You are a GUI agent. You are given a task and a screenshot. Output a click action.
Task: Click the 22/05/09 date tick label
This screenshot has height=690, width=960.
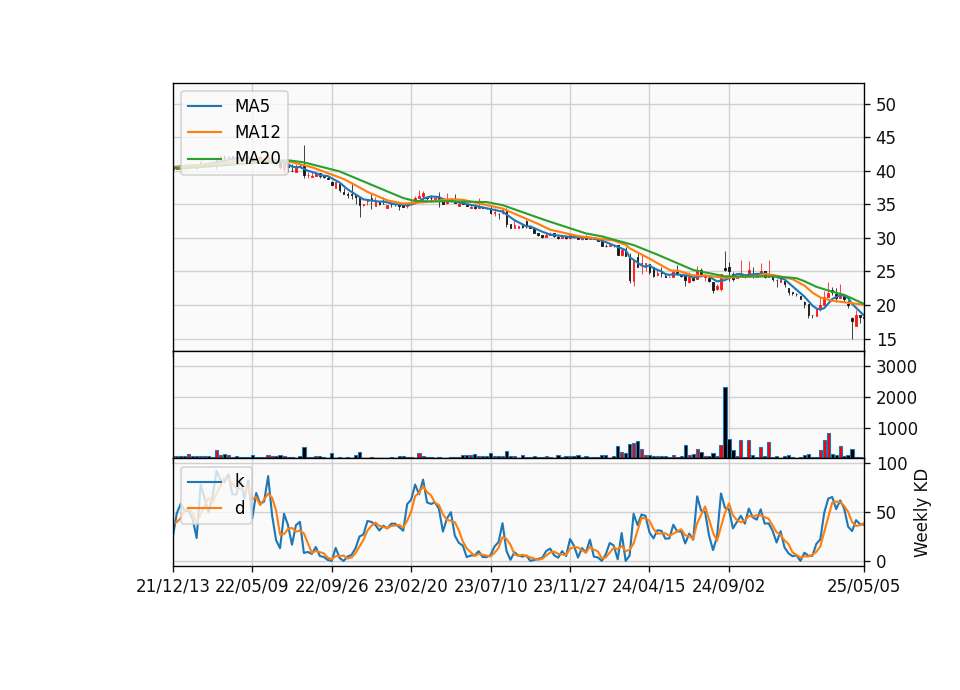[x=252, y=586]
